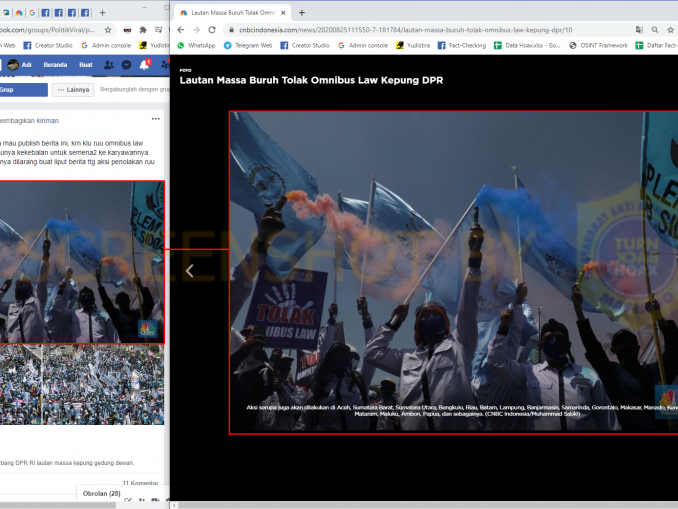
Task: Open the Daftar Fact bookmark
Action: coord(656,45)
